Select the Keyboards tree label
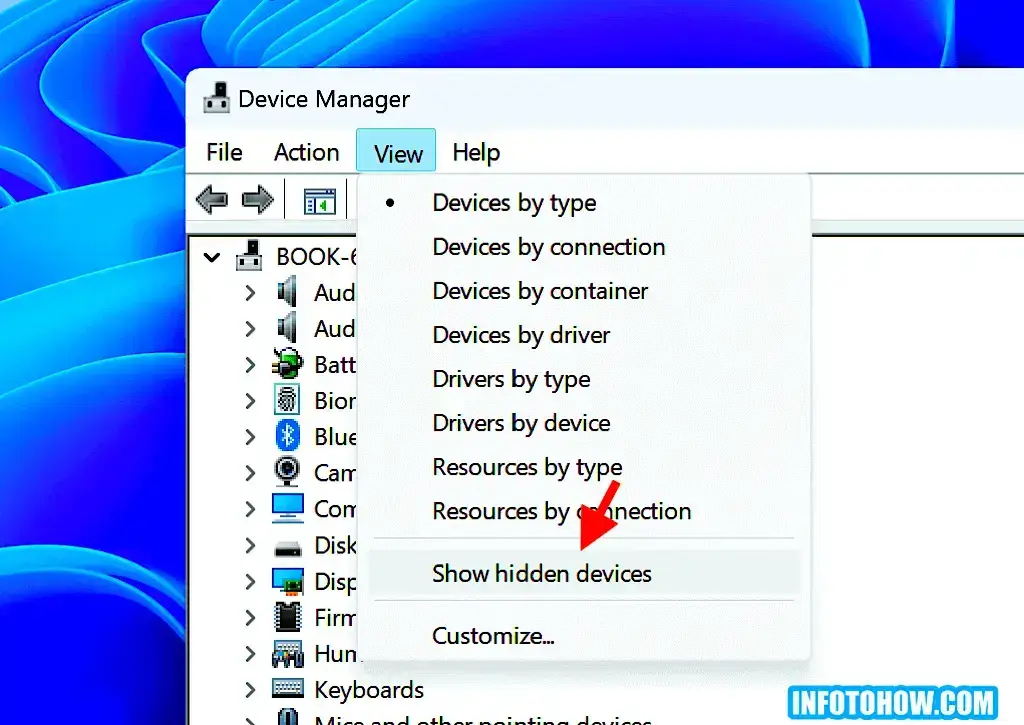 pos(369,690)
